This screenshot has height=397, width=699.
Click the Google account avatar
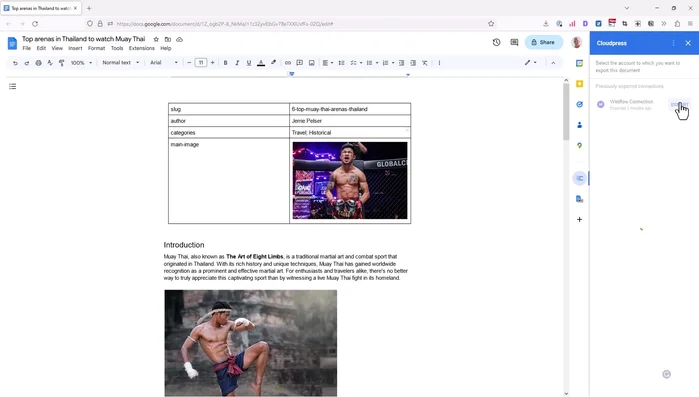pos(576,42)
